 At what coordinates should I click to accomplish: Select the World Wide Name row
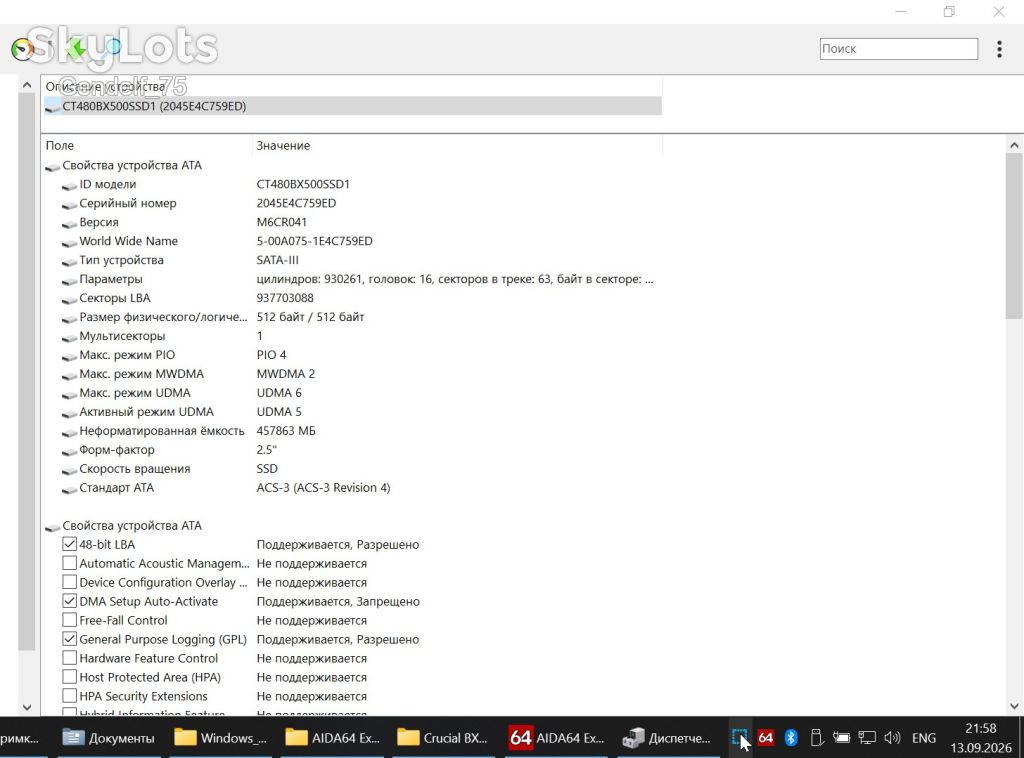(x=352, y=241)
